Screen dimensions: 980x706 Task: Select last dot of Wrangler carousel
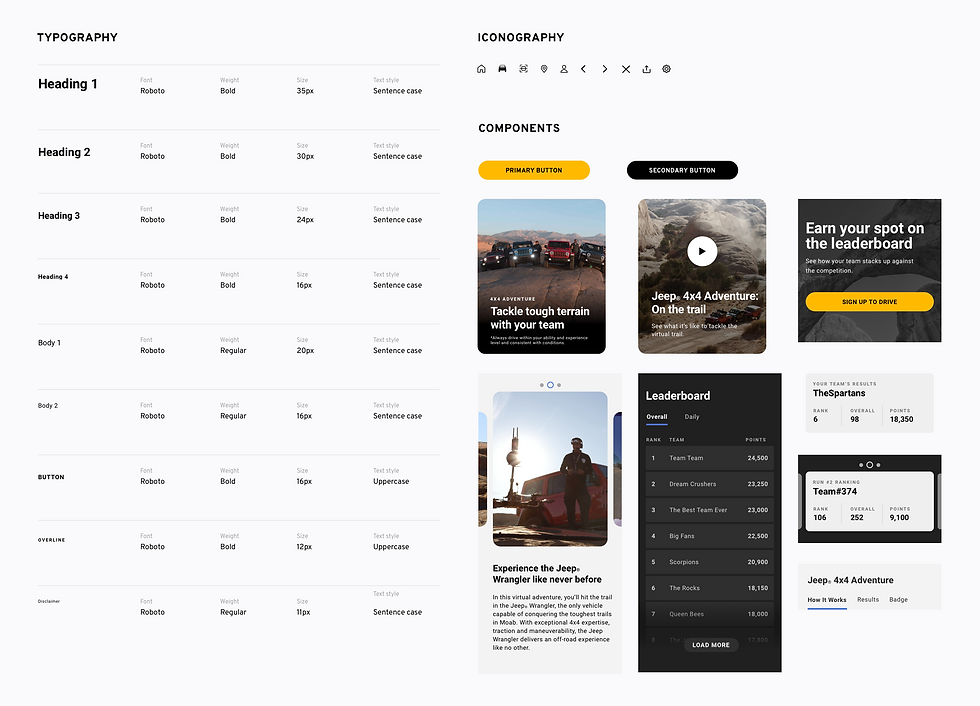tap(559, 385)
